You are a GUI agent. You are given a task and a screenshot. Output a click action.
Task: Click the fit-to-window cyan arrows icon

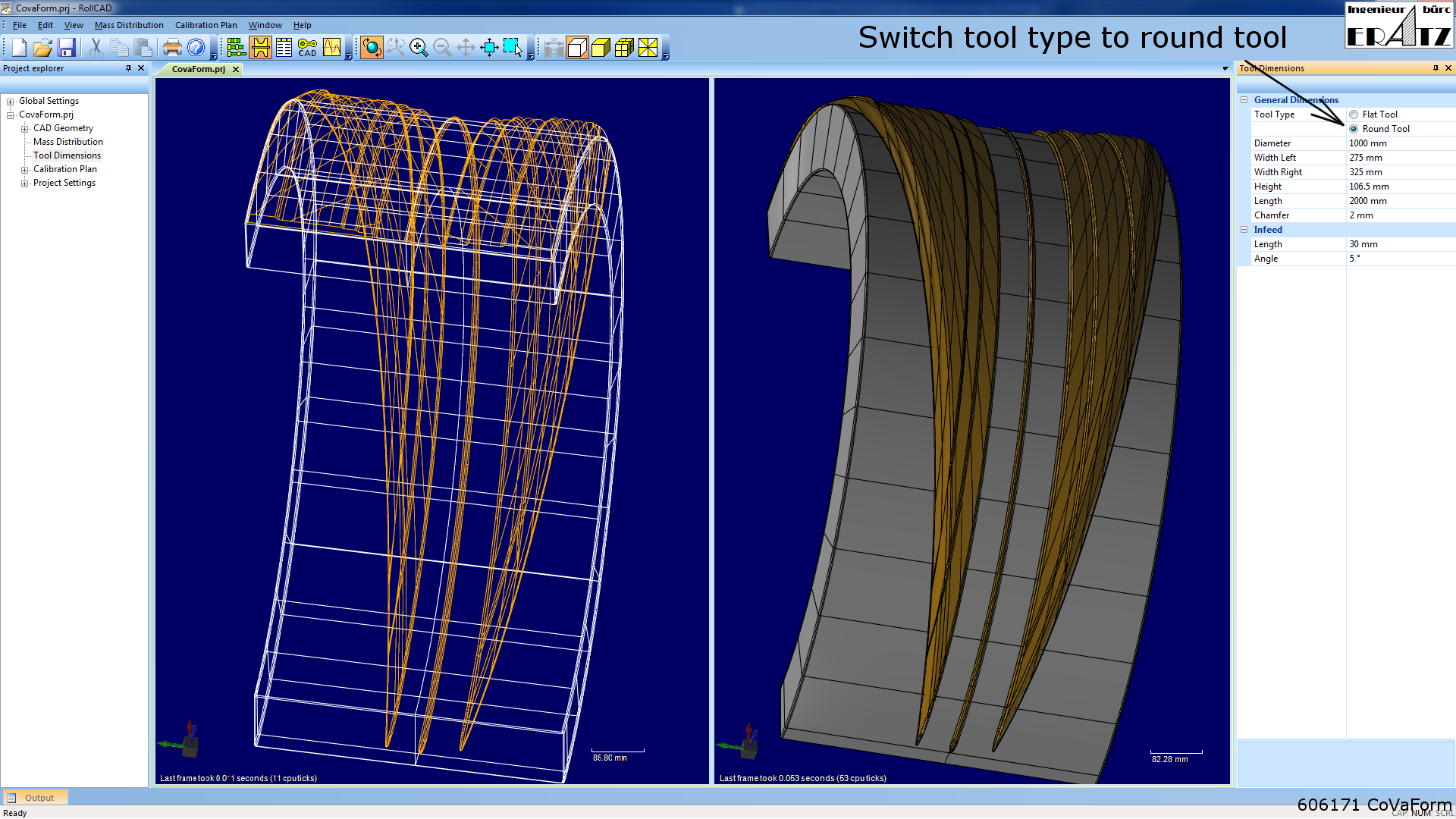(x=489, y=48)
